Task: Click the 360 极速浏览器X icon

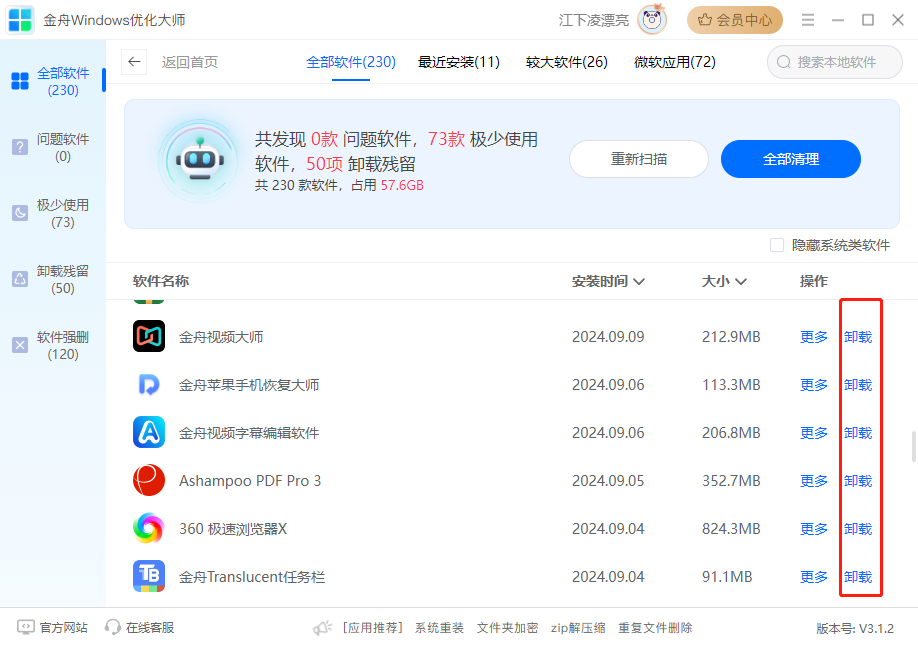Action: point(149,528)
